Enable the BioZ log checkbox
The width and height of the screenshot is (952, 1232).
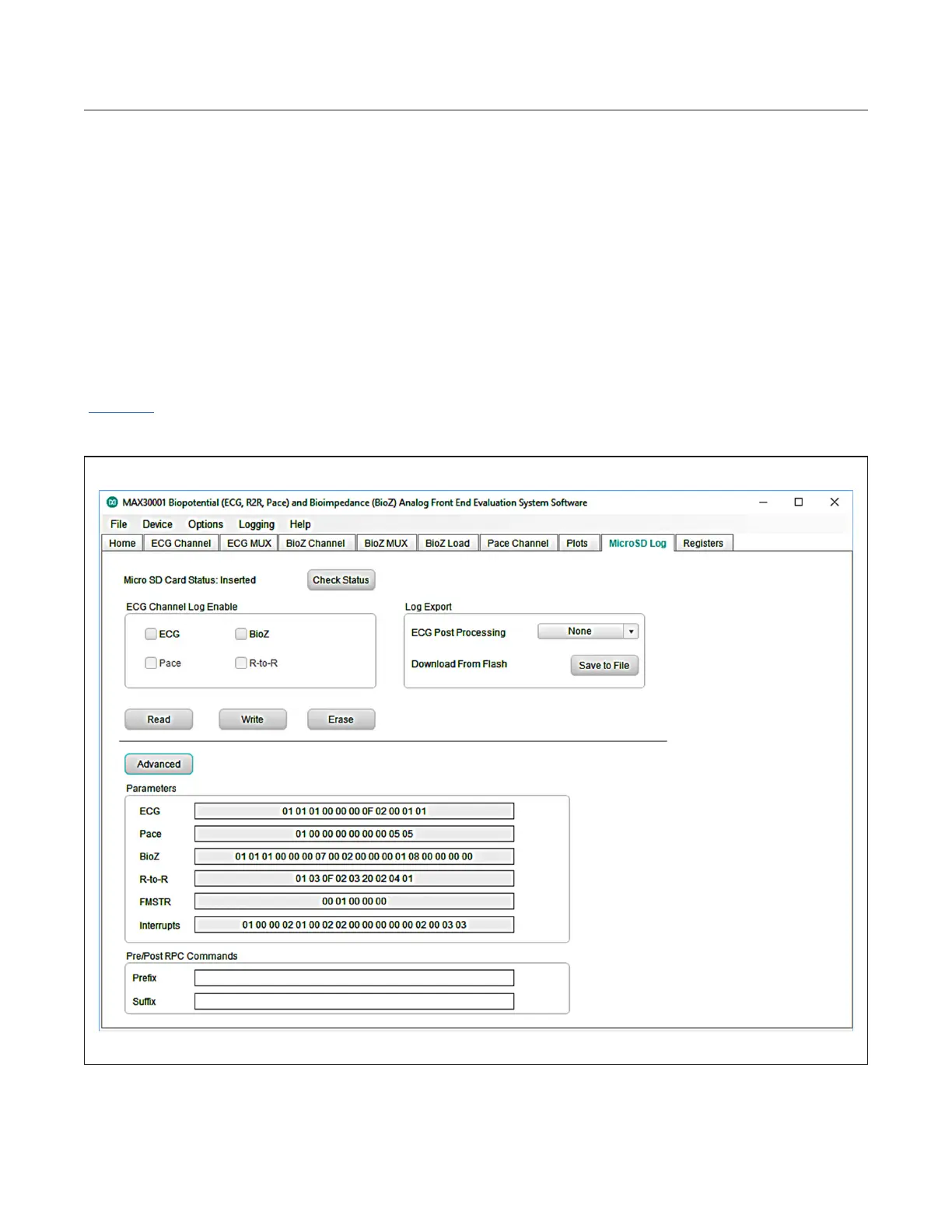[241, 634]
